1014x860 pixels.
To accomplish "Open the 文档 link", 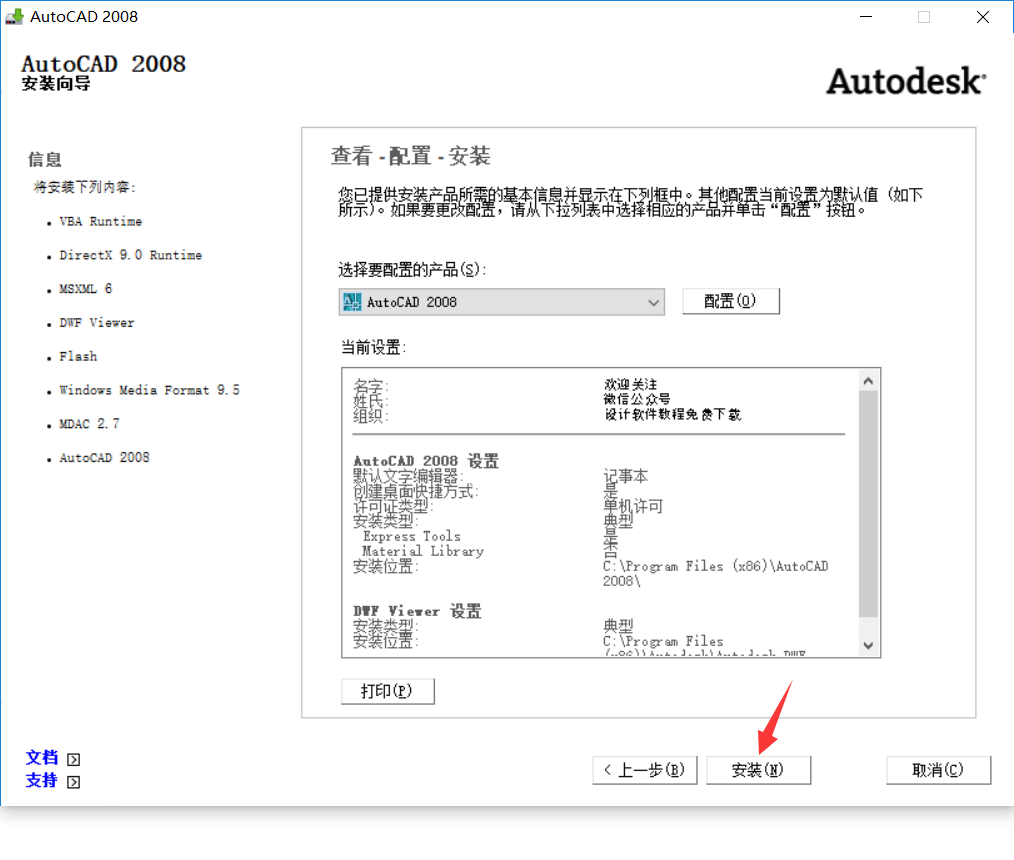I will (x=42, y=758).
